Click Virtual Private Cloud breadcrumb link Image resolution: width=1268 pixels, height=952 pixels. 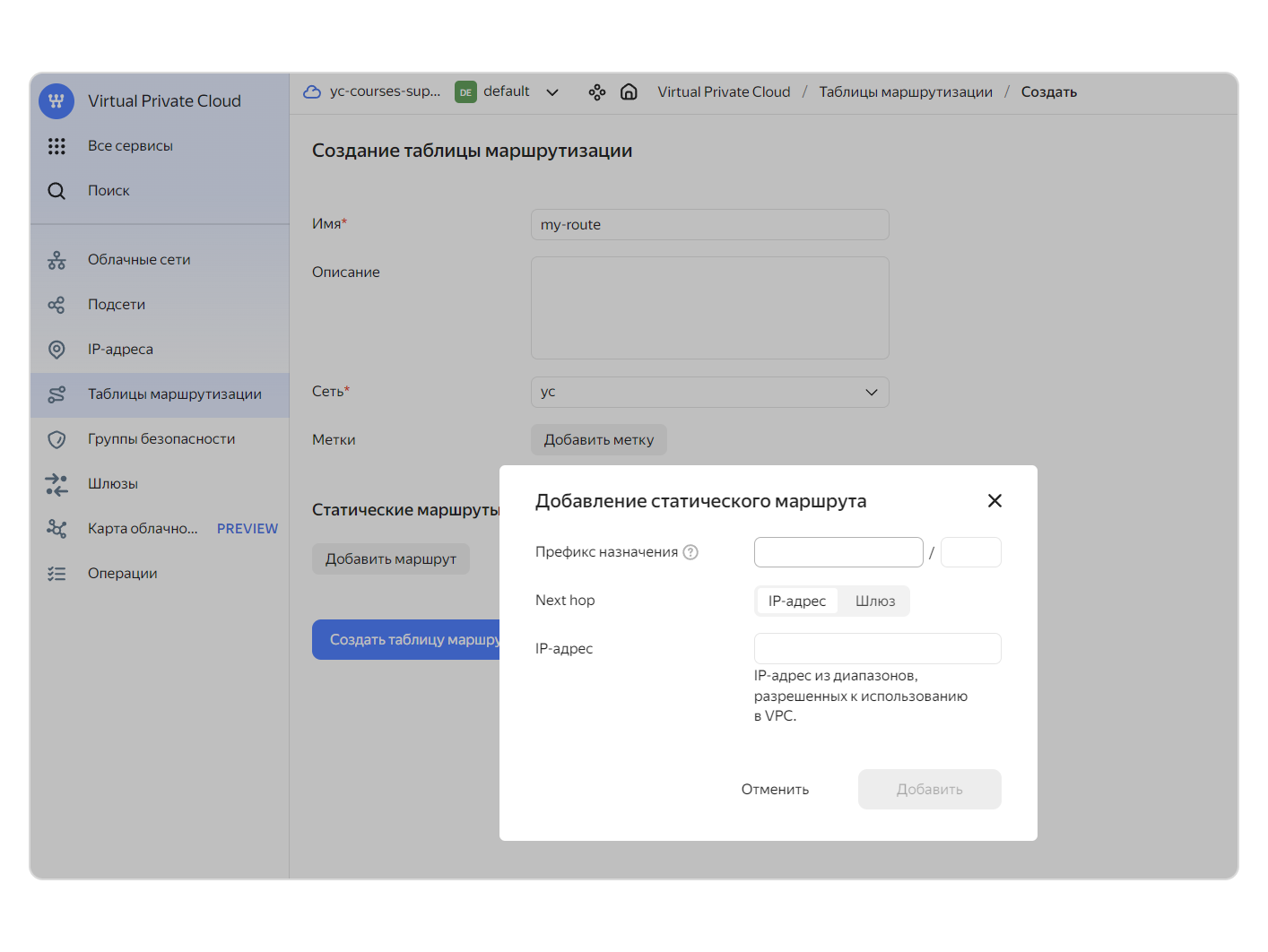(724, 92)
